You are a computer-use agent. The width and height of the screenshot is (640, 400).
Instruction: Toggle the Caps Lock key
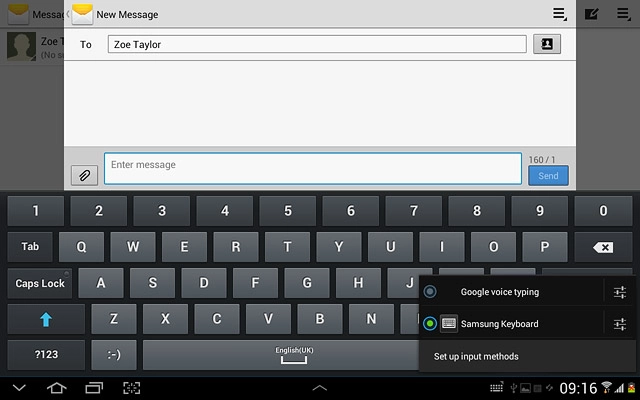[x=40, y=283]
